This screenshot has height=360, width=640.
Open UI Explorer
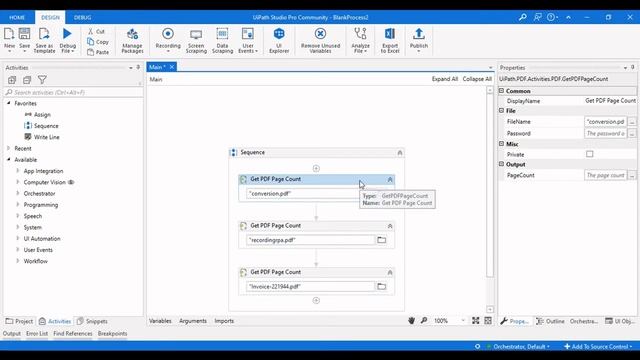[x=279, y=40]
